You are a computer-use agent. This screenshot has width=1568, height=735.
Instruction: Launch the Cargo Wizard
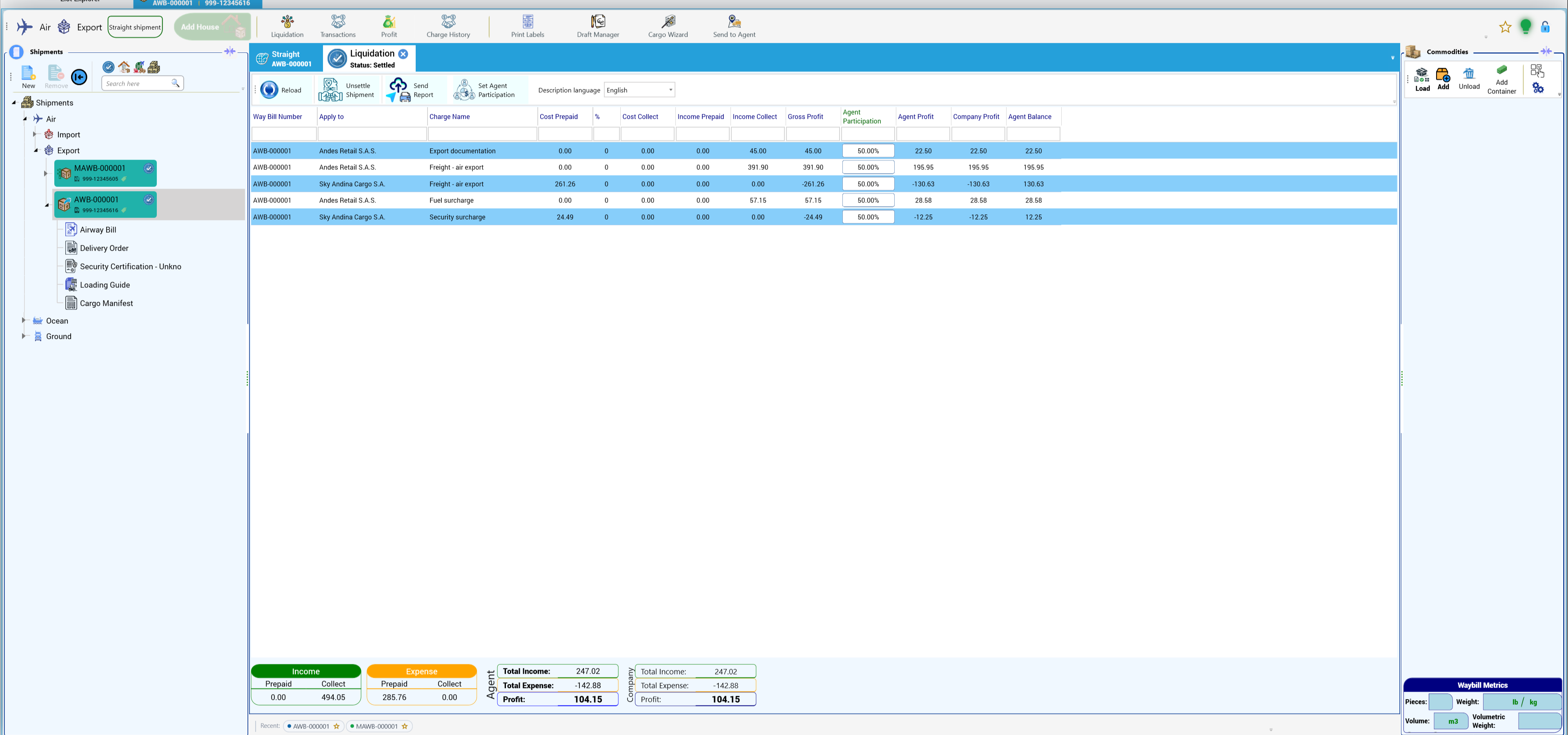tap(668, 27)
